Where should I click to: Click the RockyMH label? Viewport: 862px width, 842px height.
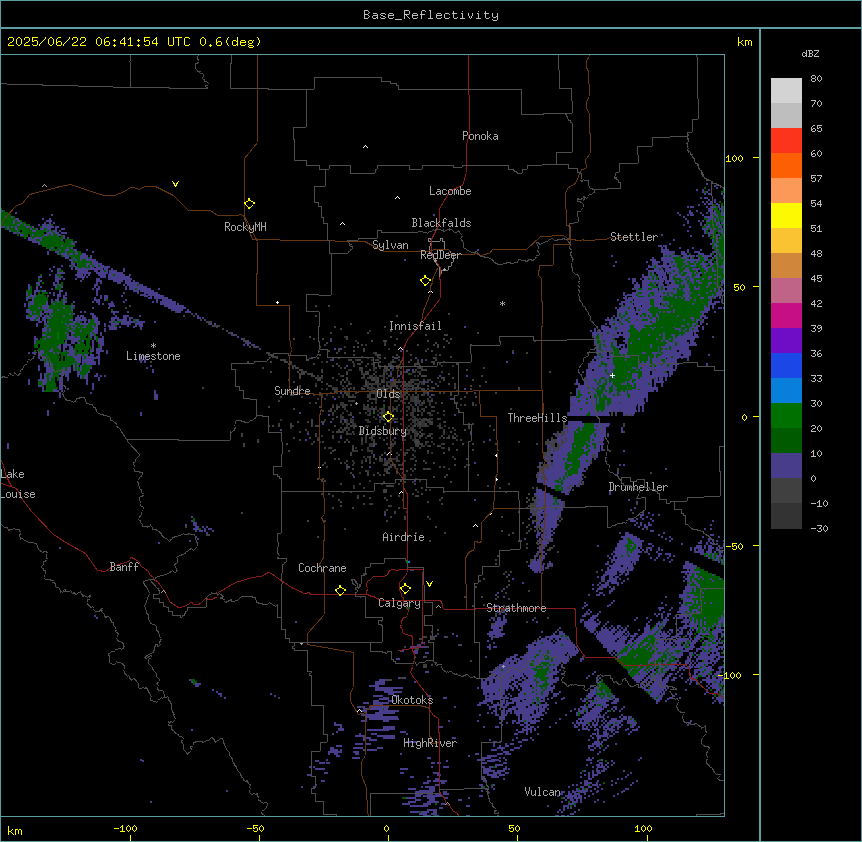(x=245, y=227)
